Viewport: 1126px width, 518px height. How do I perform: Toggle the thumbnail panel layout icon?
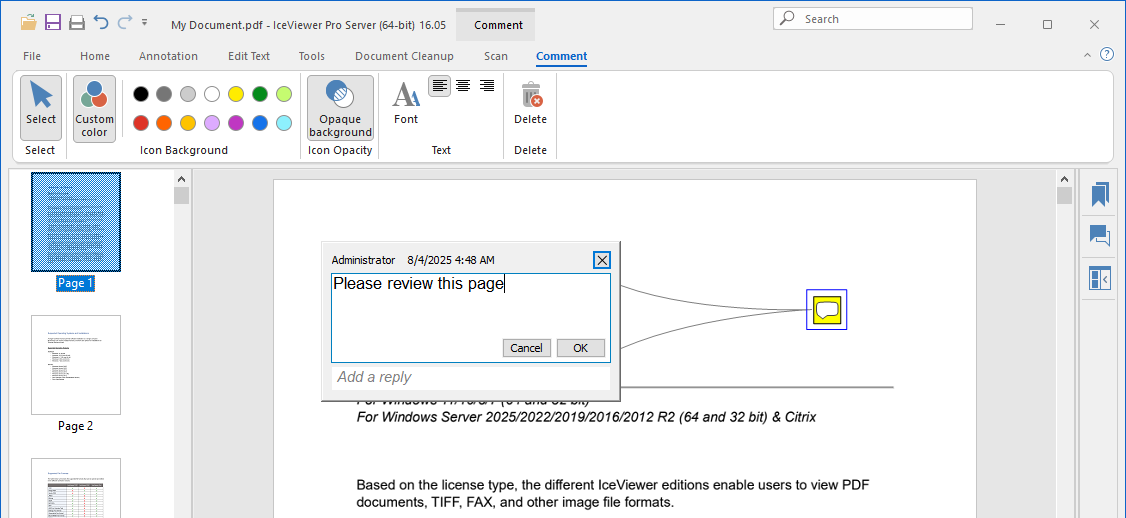coord(1099,278)
